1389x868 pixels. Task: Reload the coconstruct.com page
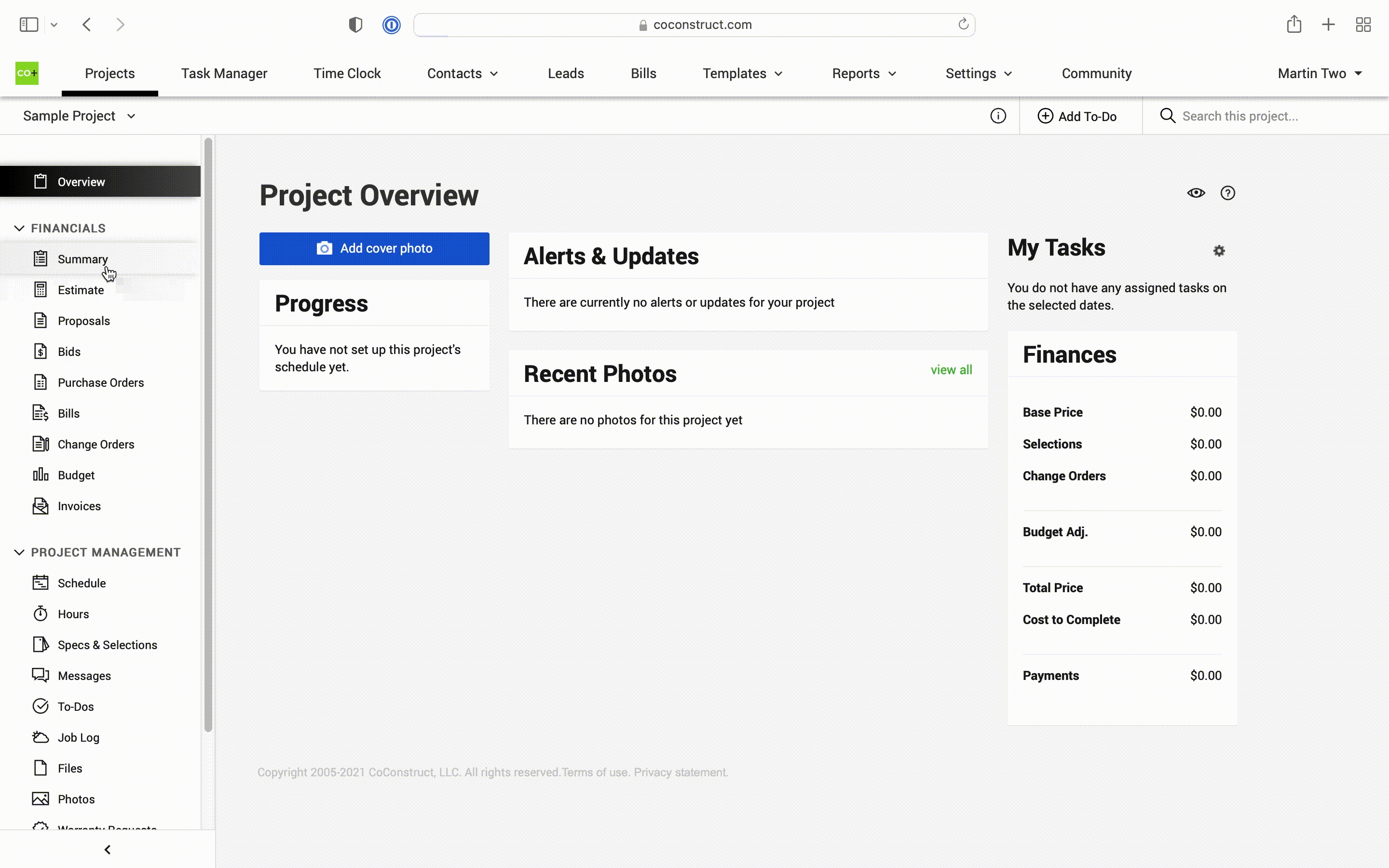(x=963, y=24)
